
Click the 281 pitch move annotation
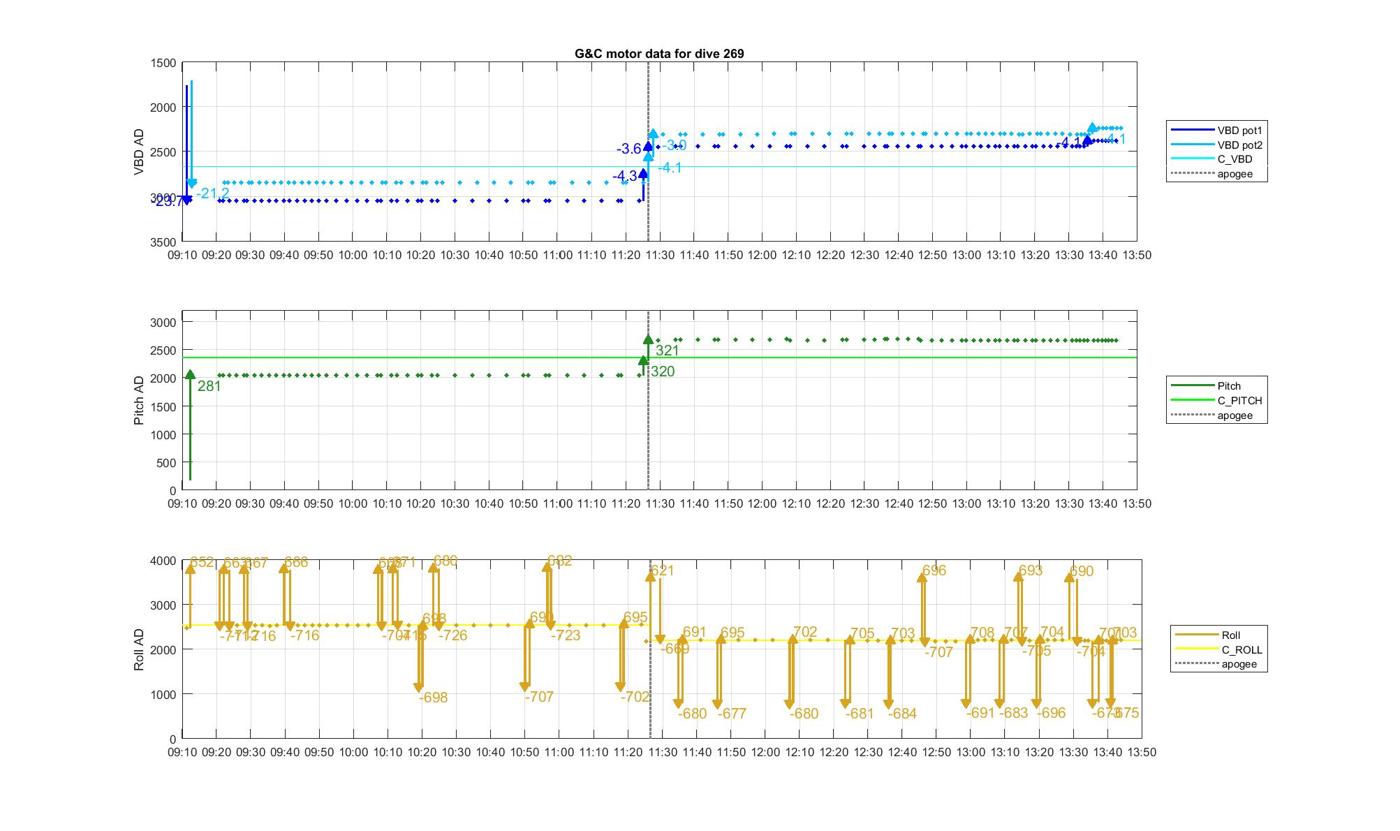click(x=209, y=386)
